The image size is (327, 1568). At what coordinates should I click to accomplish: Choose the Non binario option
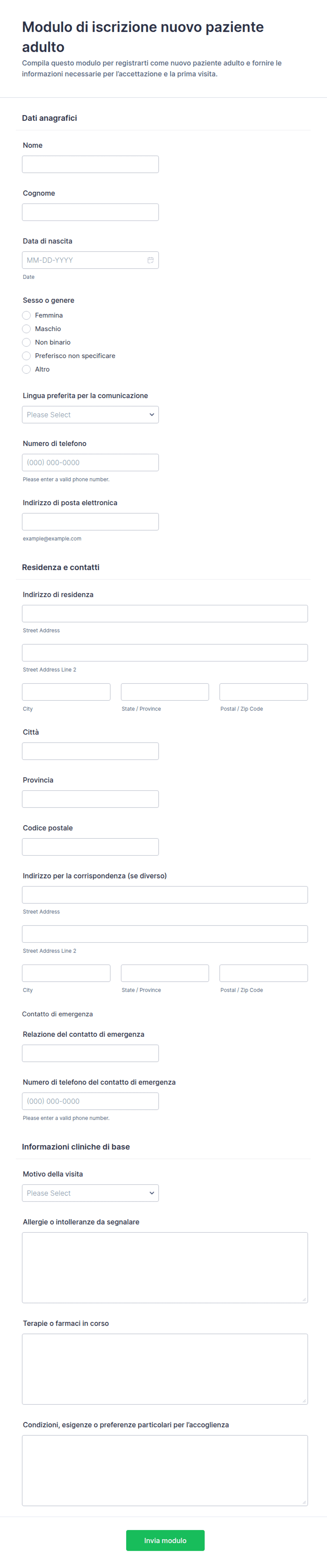point(26,342)
